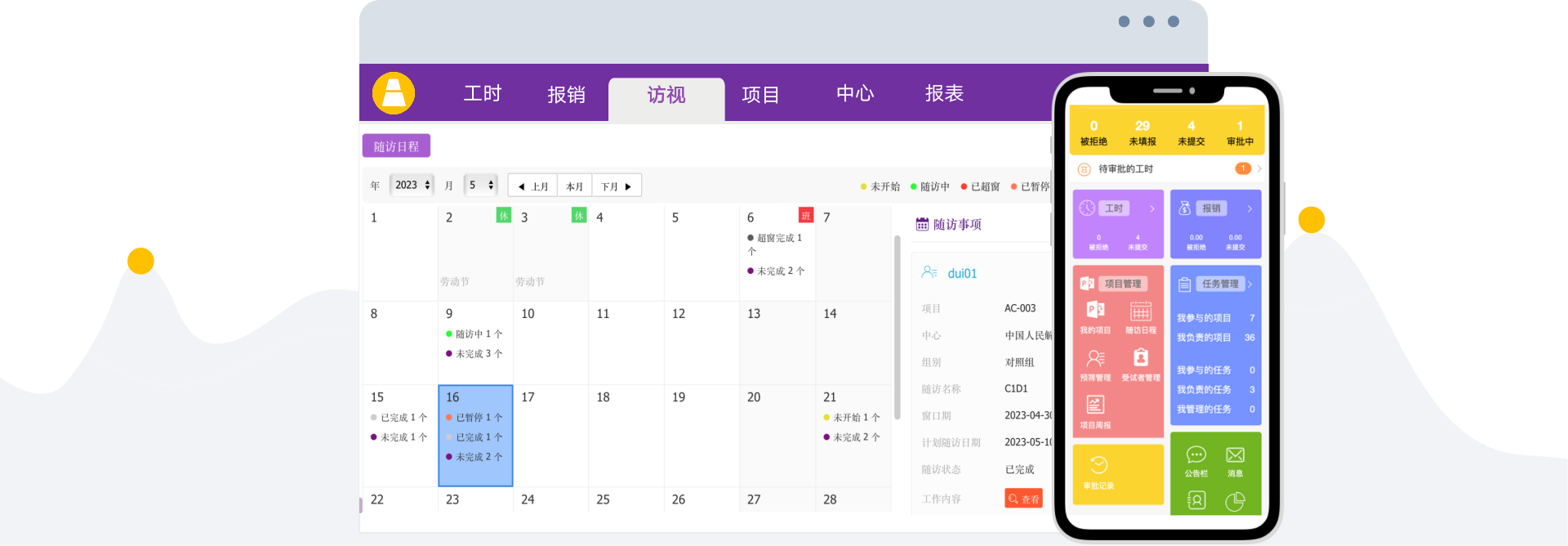Click the yellow cone logo icon

coord(394,93)
